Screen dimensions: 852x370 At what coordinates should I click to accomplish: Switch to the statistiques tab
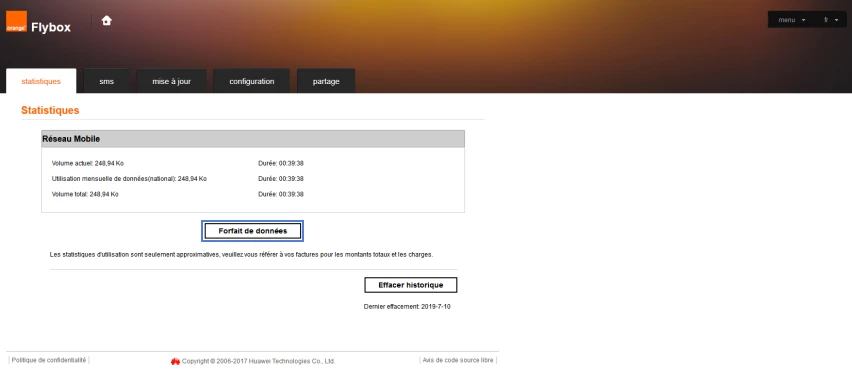(x=41, y=81)
